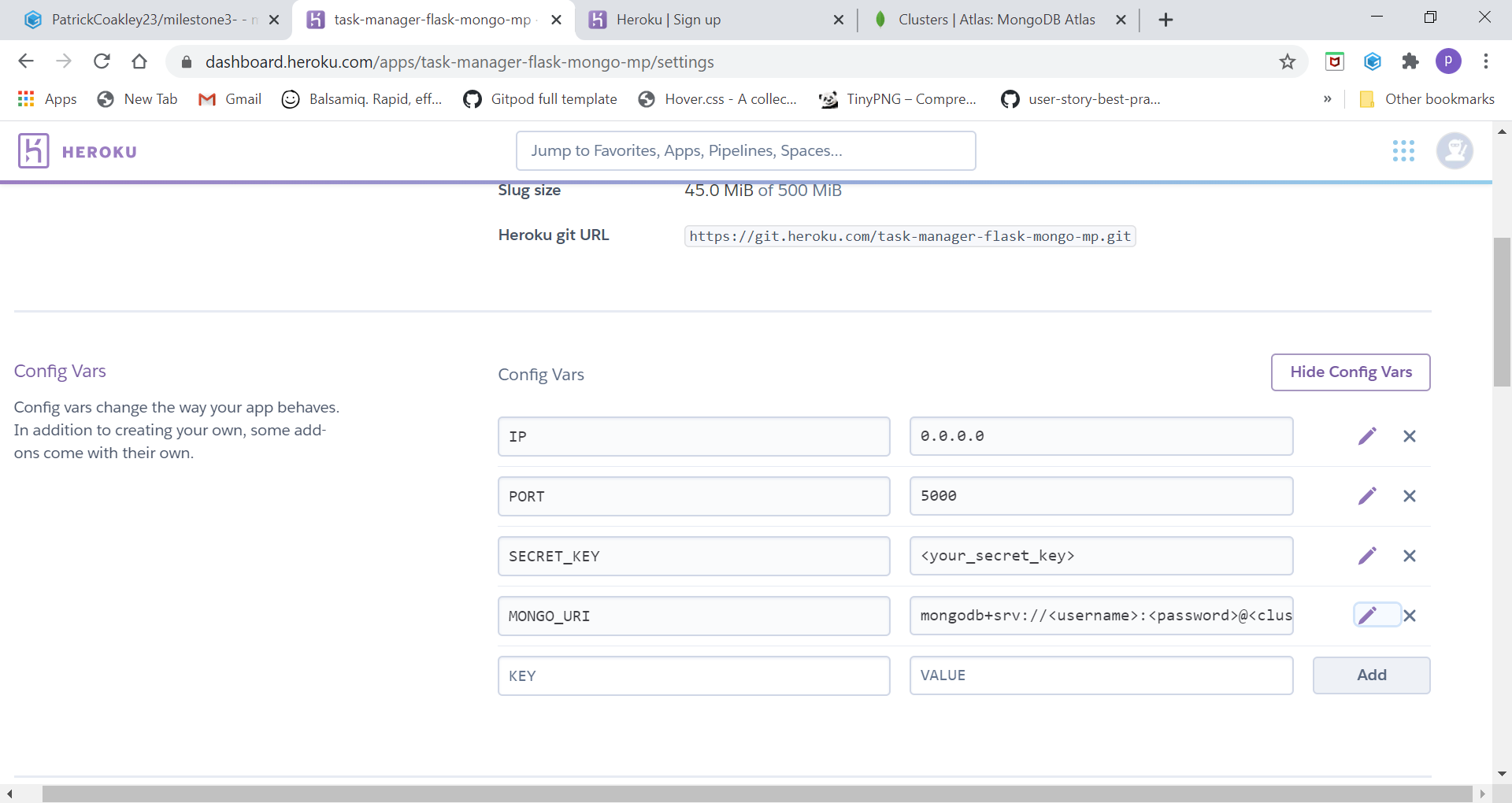Screen dimensions: 1512x803
Task: Open a new browser tab
Action: [1166, 20]
